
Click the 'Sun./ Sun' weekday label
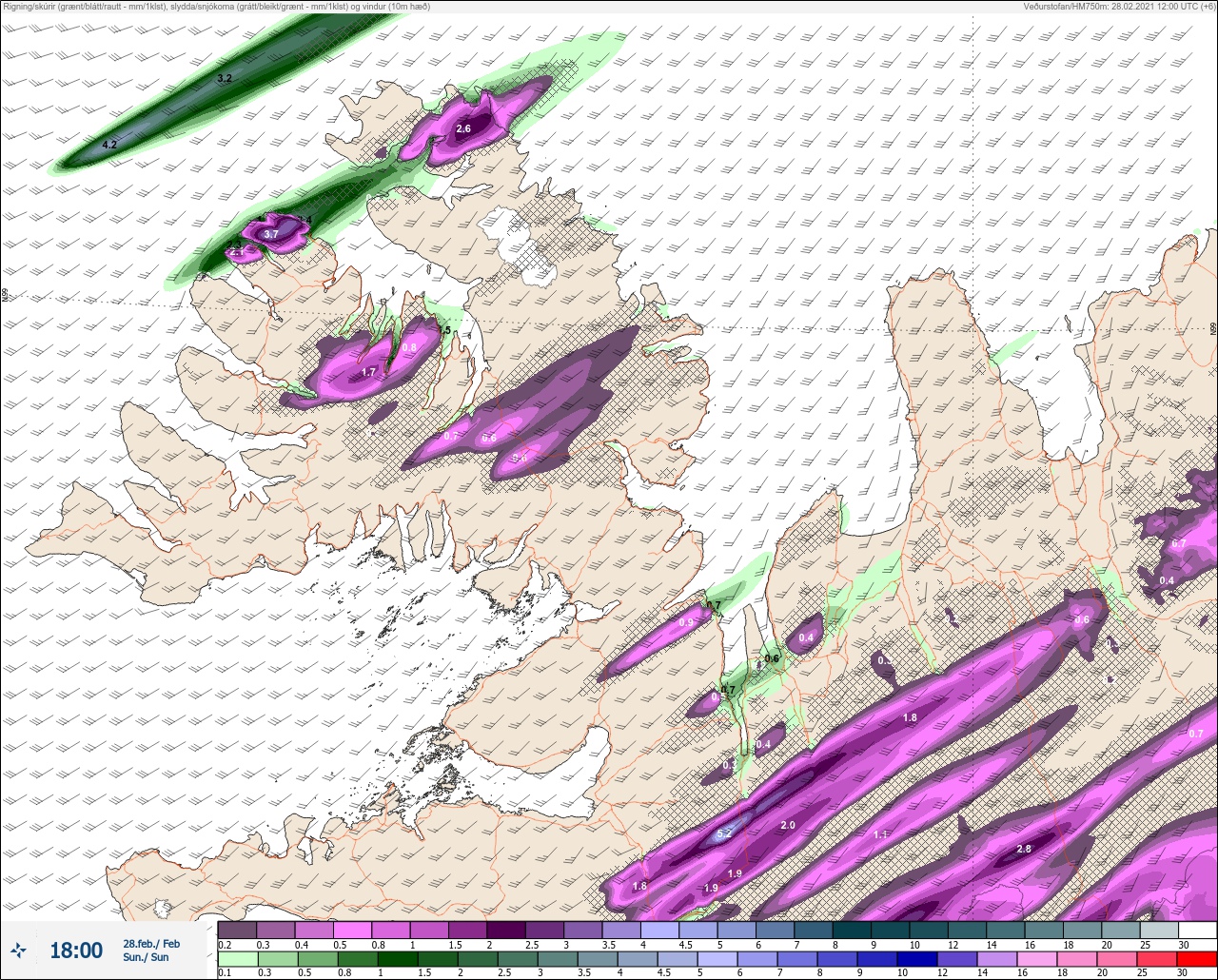146,957
